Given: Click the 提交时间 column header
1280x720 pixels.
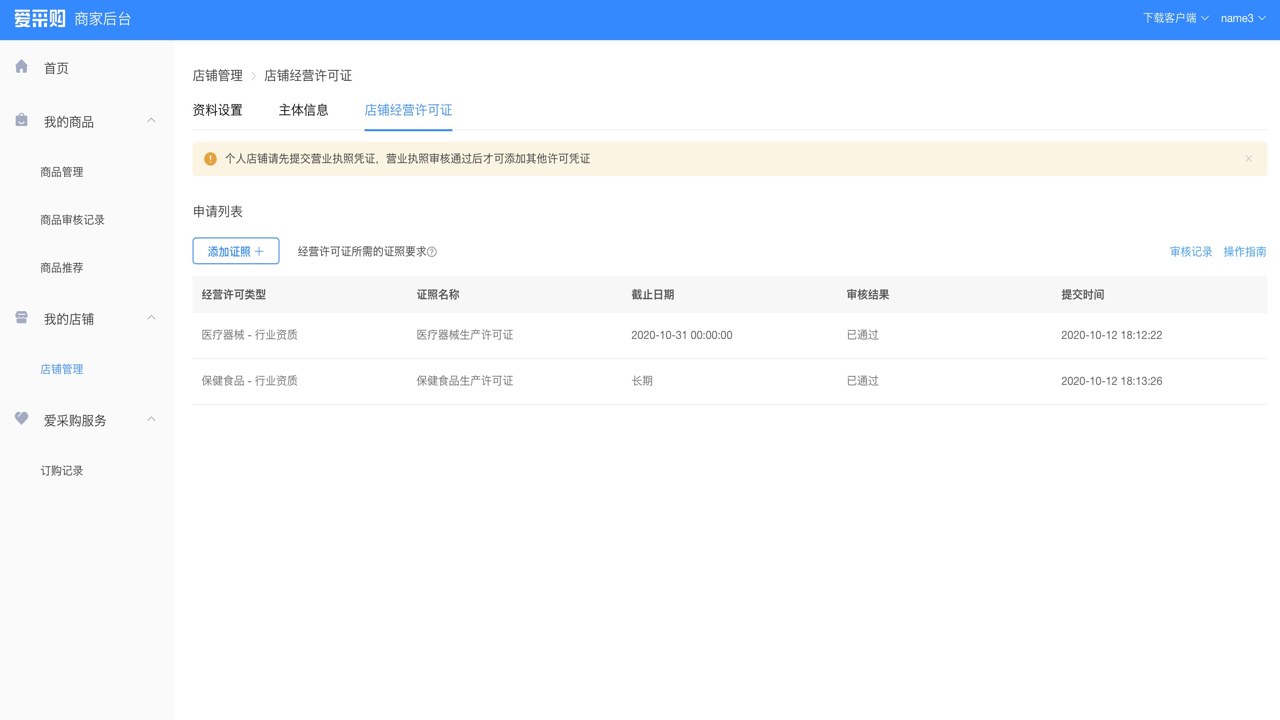Looking at the screenshot, I should pos(1083,295).
